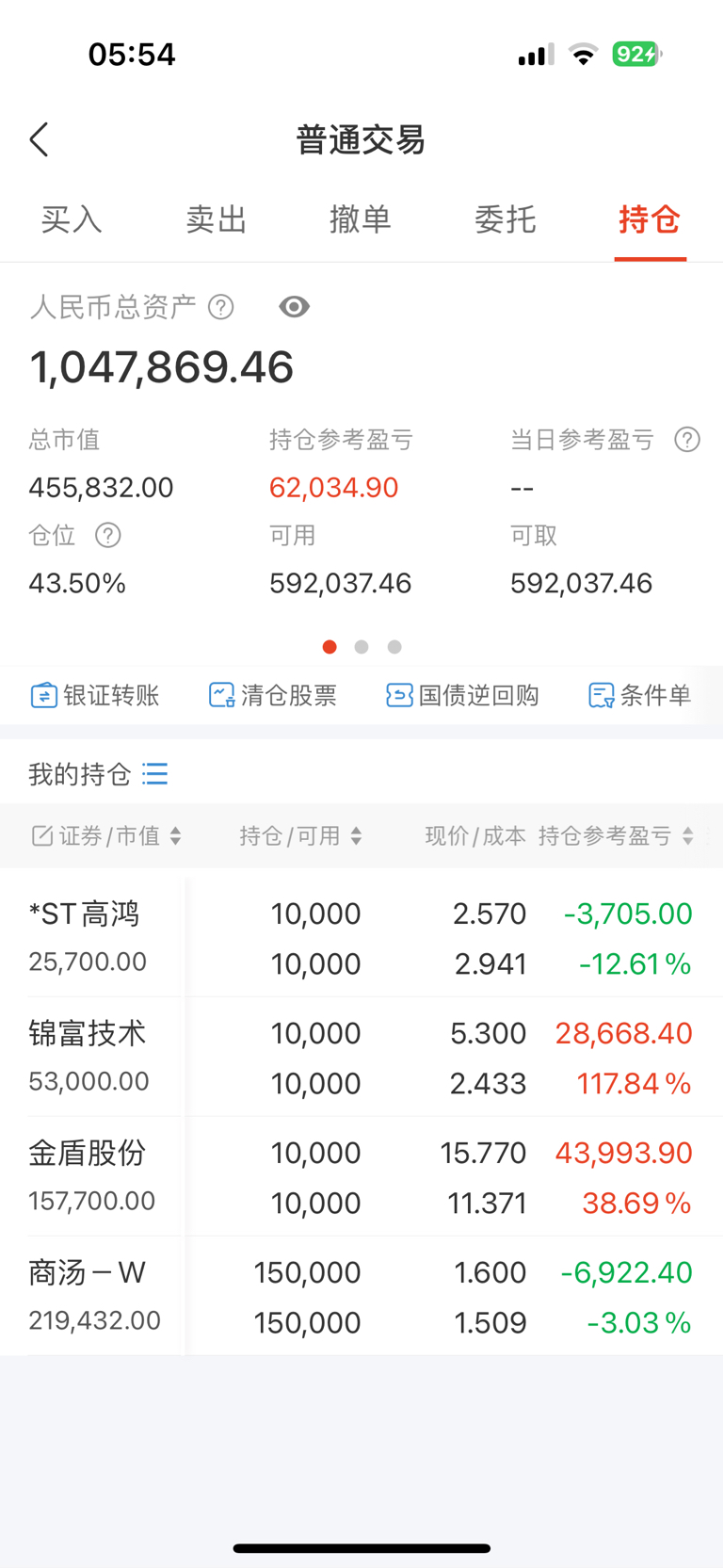Select third page indicator dot
This screenshot has width=724, height=1568.
(394, 647)
